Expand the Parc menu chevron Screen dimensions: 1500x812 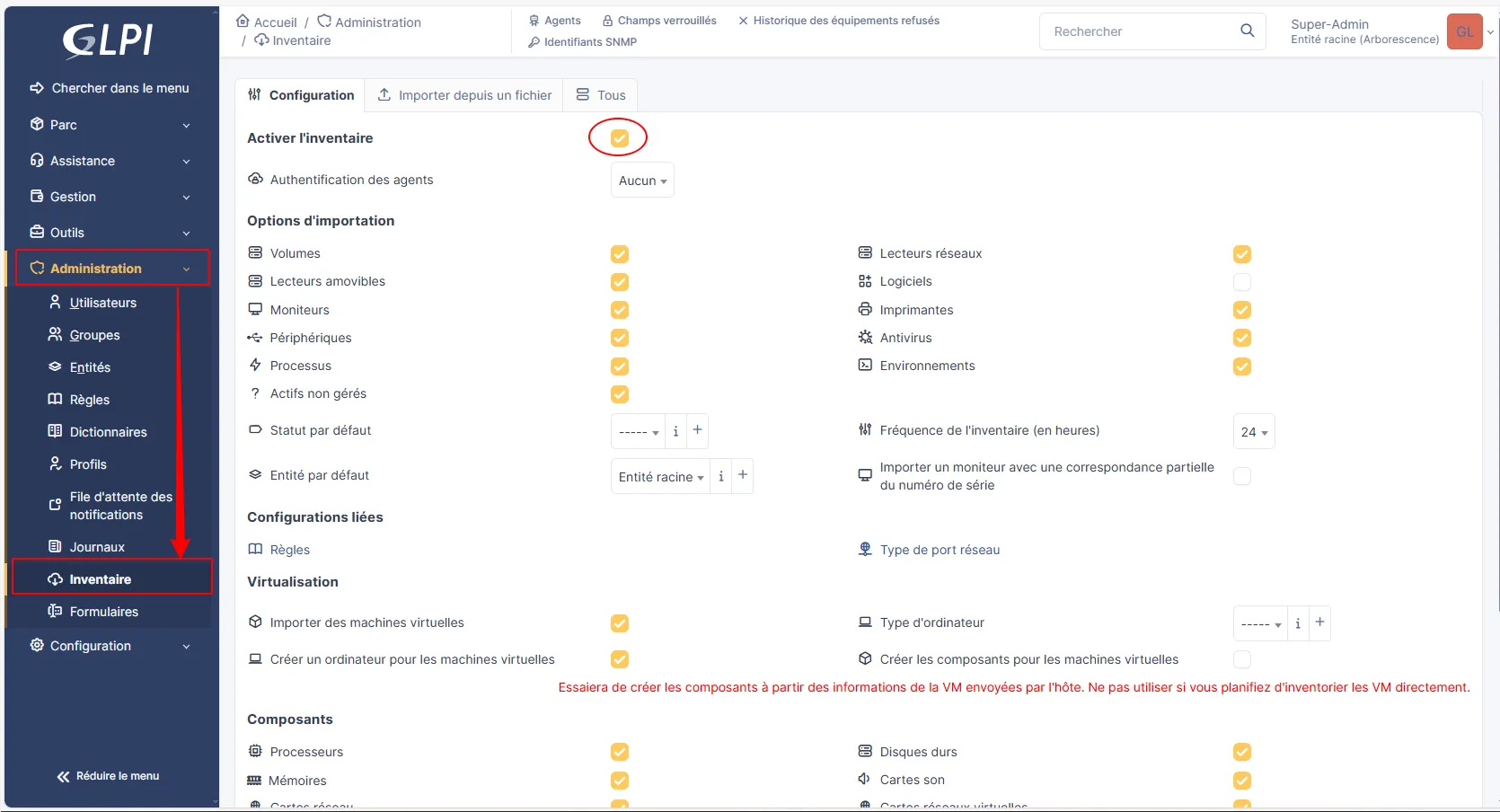click(187, 126)
